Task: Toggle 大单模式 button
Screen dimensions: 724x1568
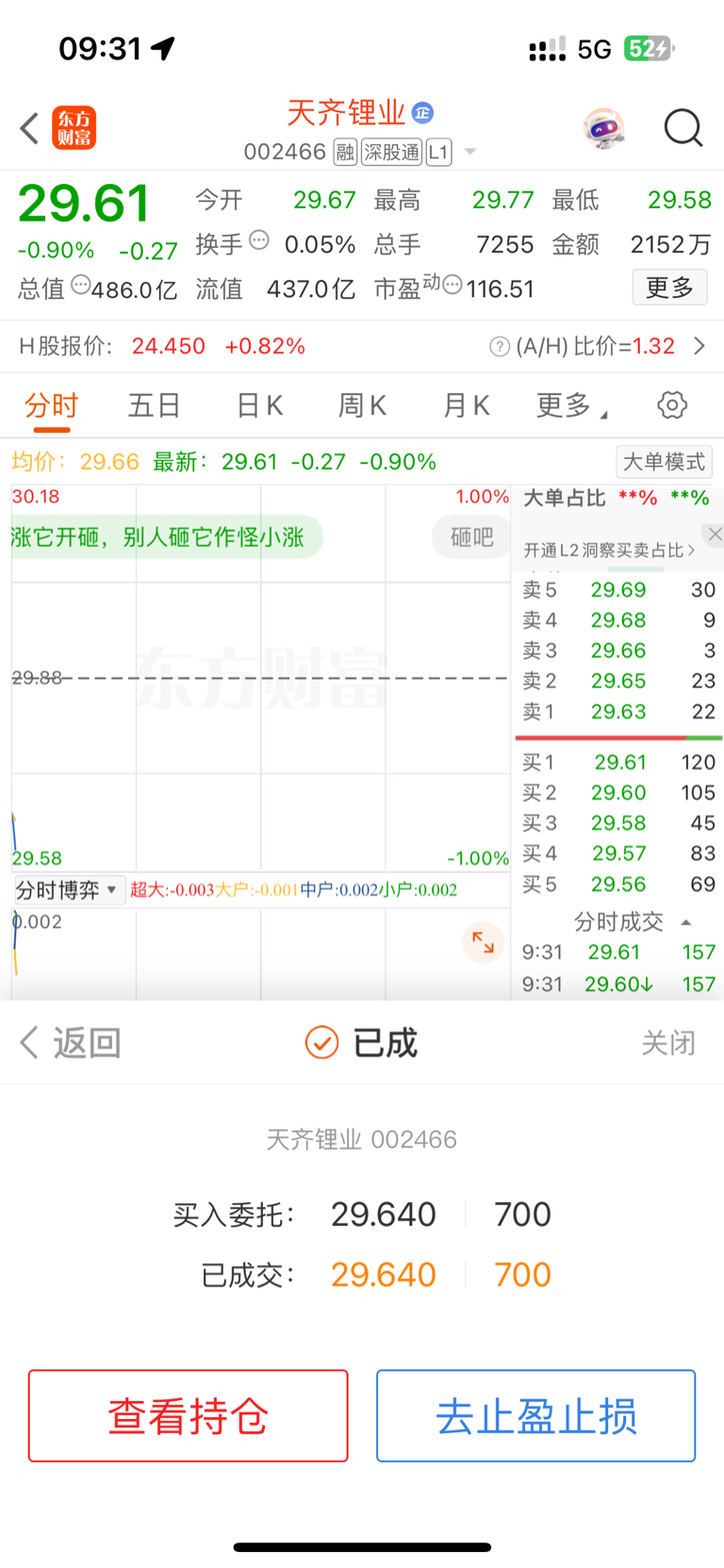Action: (x=665, y=462)
